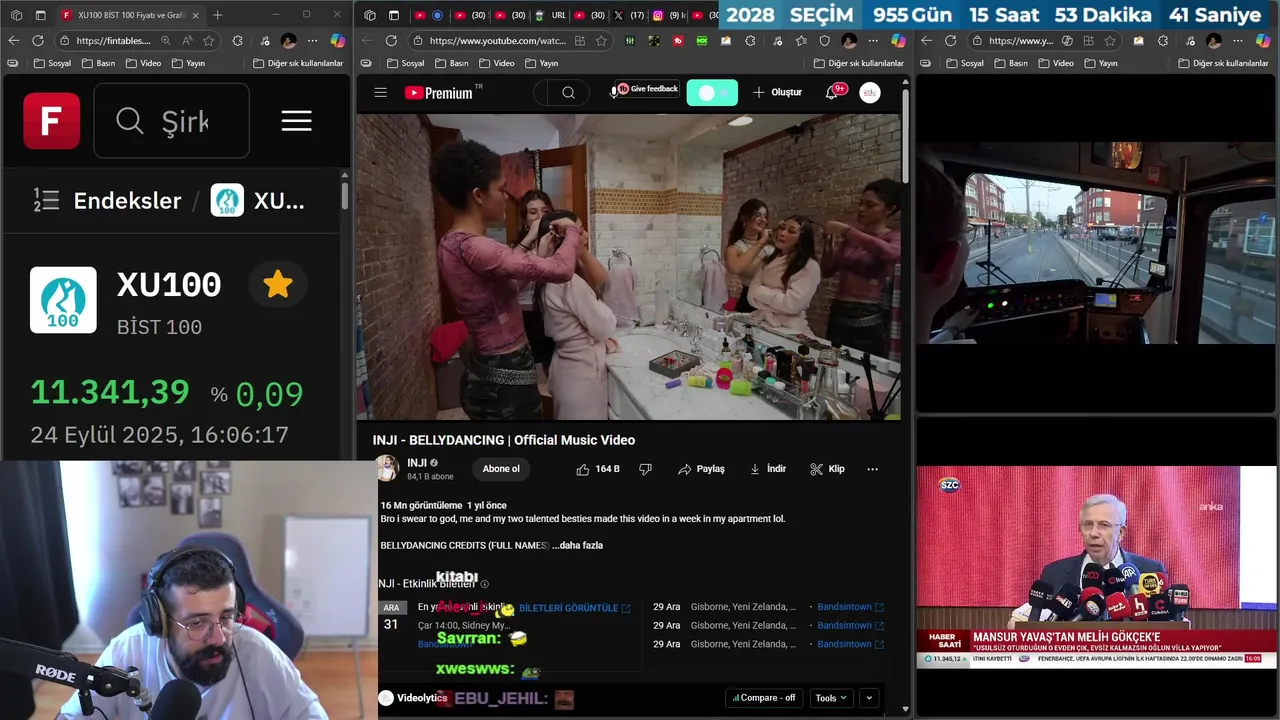The height and width of the screenshot is (720, 1280).
Task: Add Fintables page to favorites star
Action: click(x=209, y=41)
